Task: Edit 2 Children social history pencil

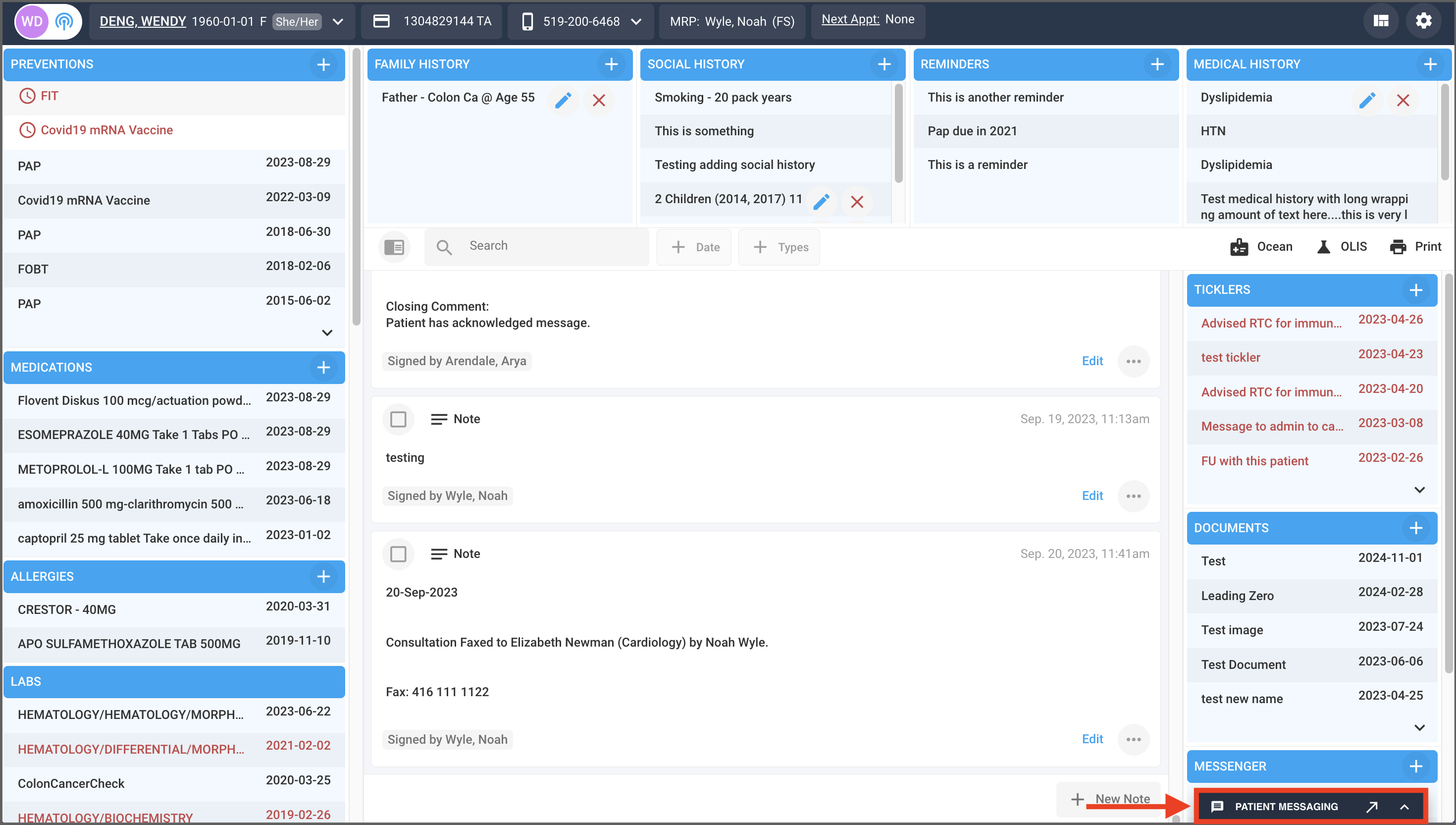Action: point(821,202)
